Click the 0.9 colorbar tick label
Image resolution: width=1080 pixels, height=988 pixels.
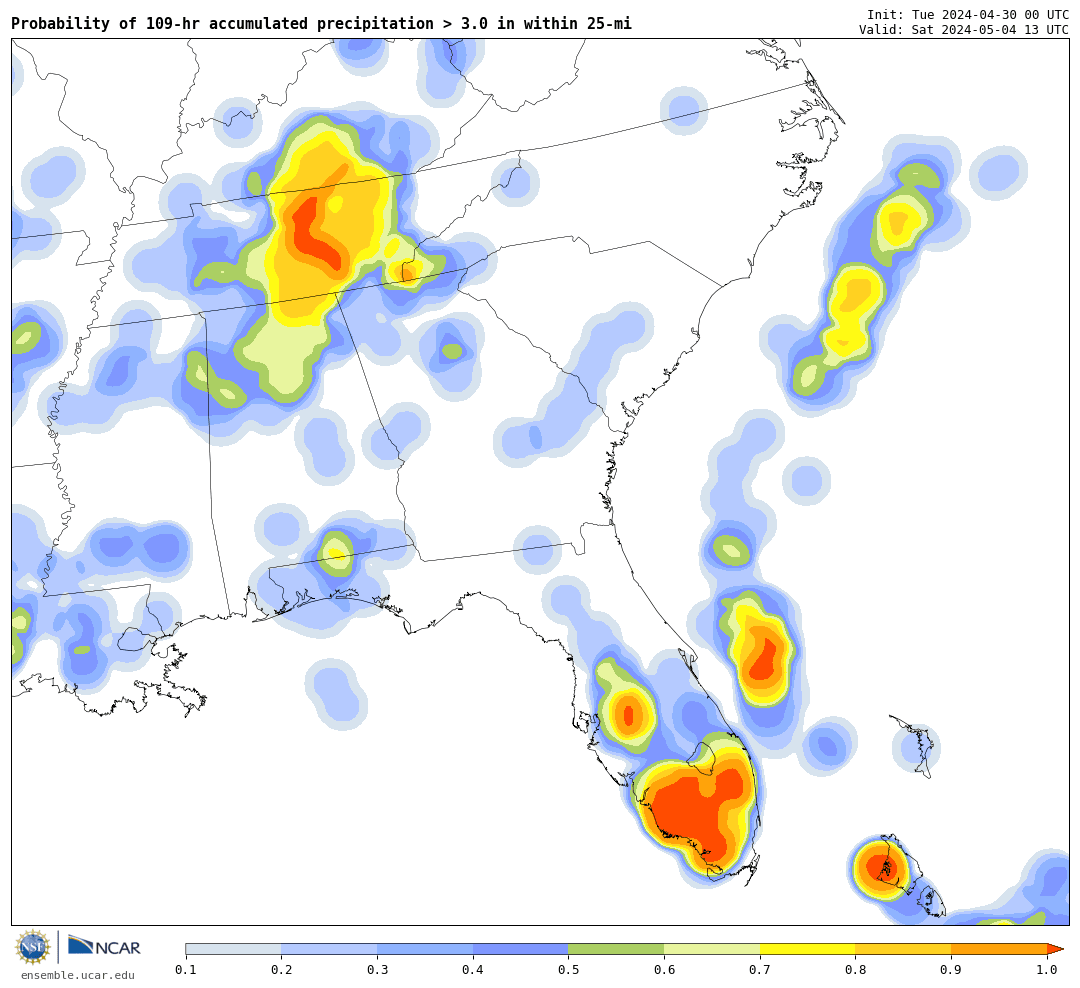tap(952, 969)
